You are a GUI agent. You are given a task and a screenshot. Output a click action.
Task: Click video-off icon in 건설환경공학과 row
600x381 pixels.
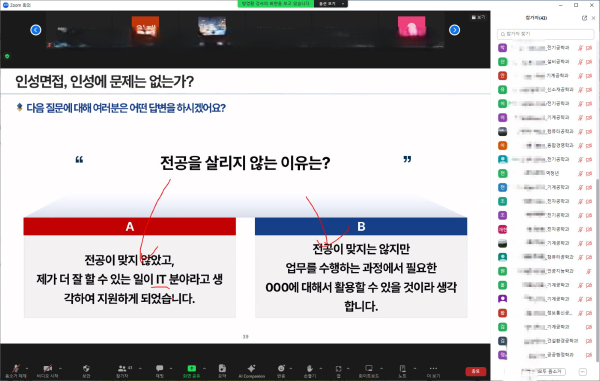click(x=589, y=341)
